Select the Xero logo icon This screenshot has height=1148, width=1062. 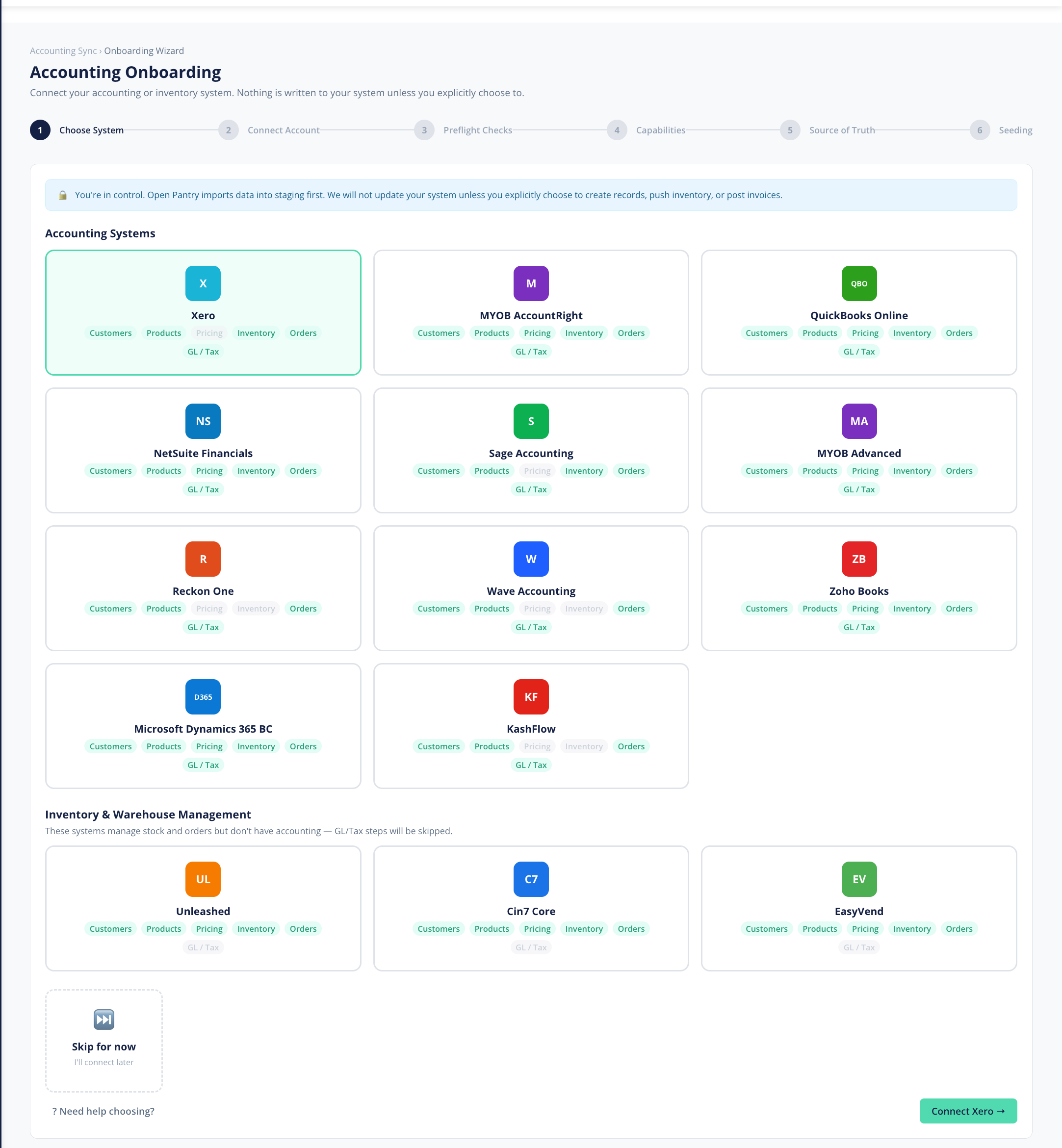(203, 283)
